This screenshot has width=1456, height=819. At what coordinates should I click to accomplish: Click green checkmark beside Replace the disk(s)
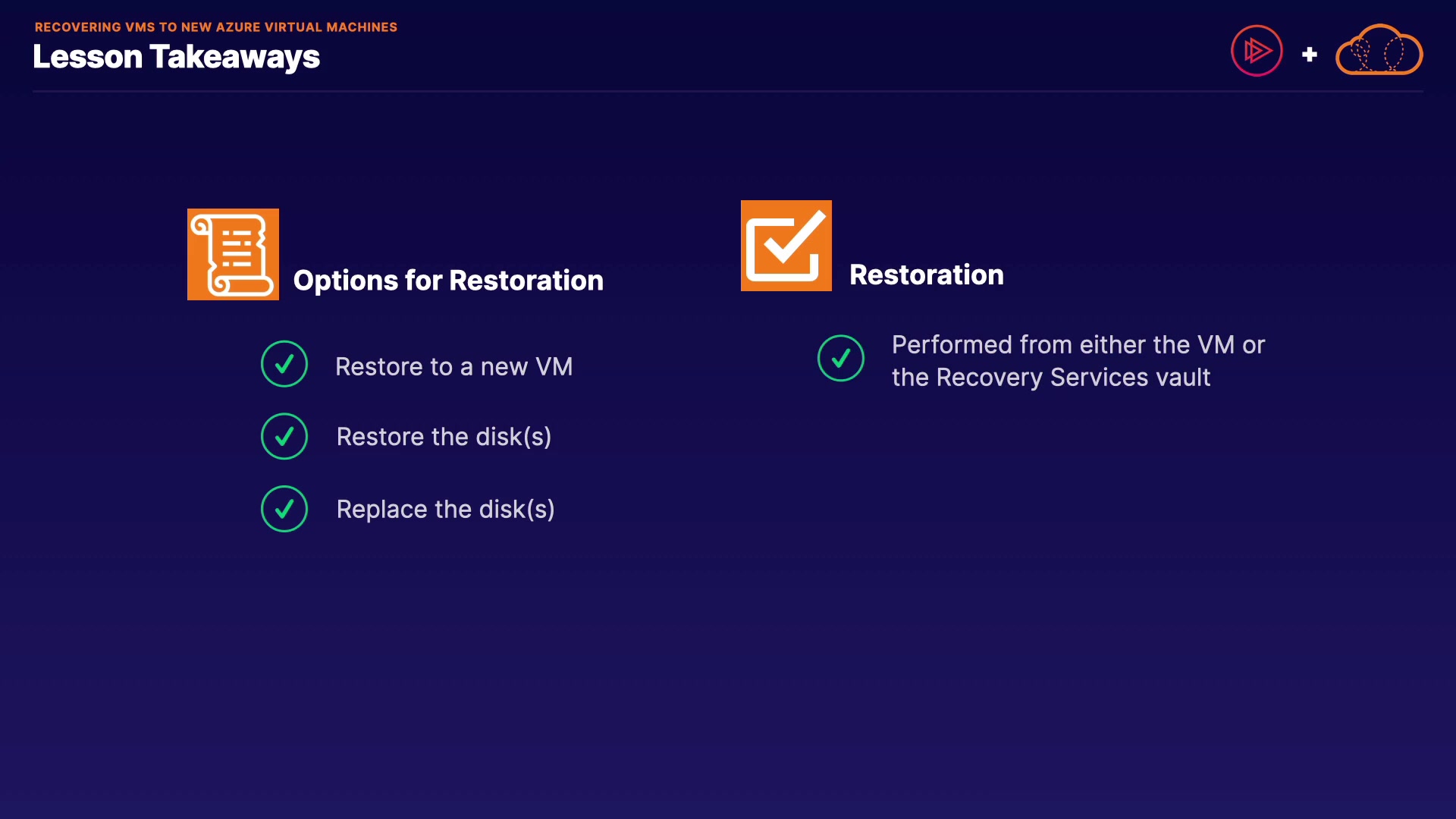[x=284, y=509]
